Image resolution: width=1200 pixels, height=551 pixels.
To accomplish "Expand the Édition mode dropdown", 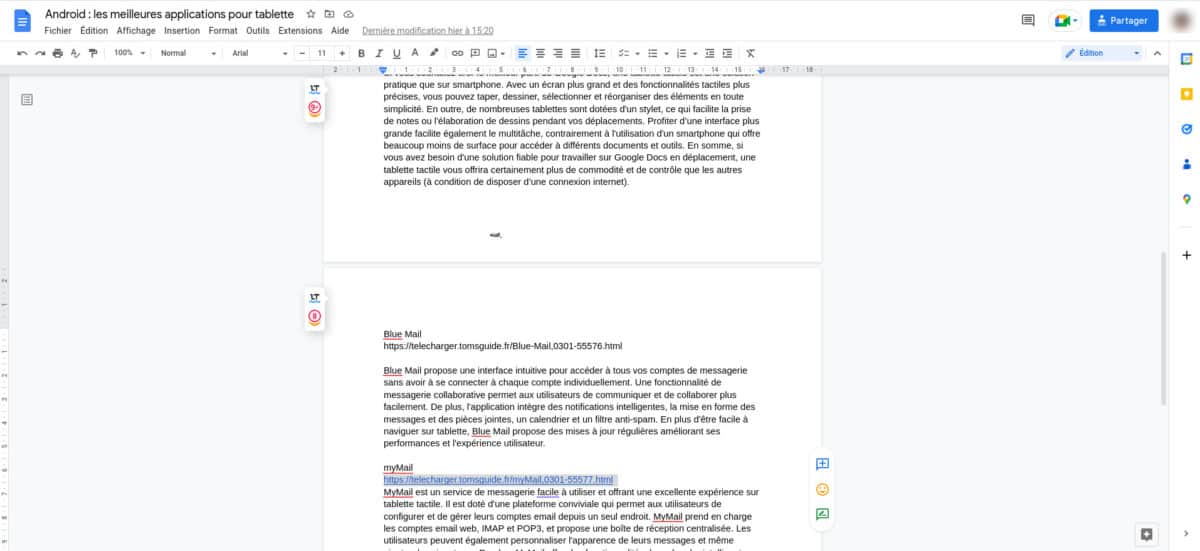I will [1103, 53].
